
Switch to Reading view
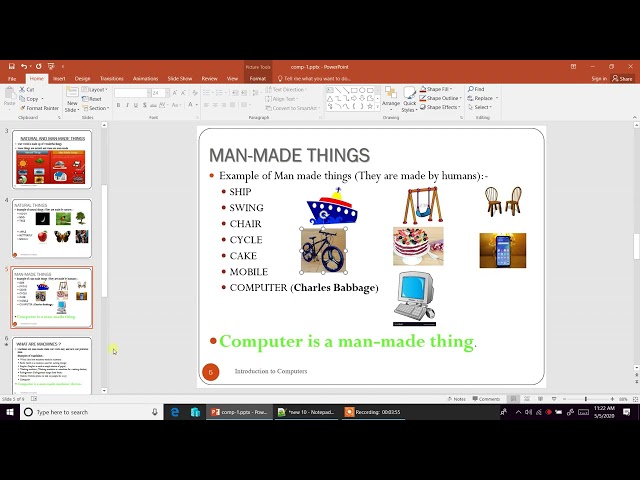click(x=540, y=399)
